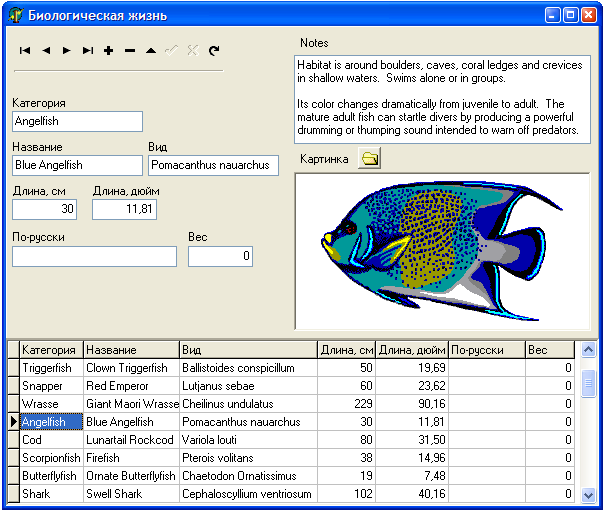Screen dimensions: 605x511
Task: Click the Вес grid column header
Action: pyautogui.click(x=550, y=350)
